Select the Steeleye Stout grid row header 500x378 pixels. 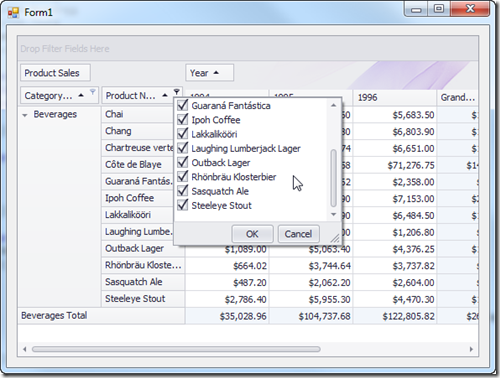(x=143, y=299)
